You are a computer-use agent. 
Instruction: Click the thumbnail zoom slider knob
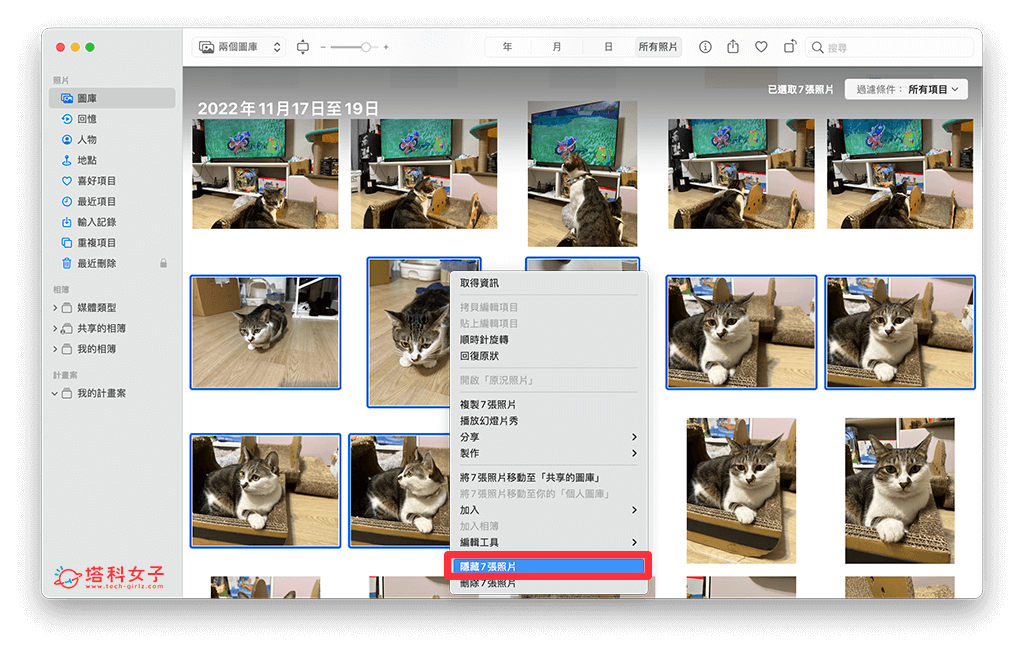pyautogui.click(x=366, y=47)
